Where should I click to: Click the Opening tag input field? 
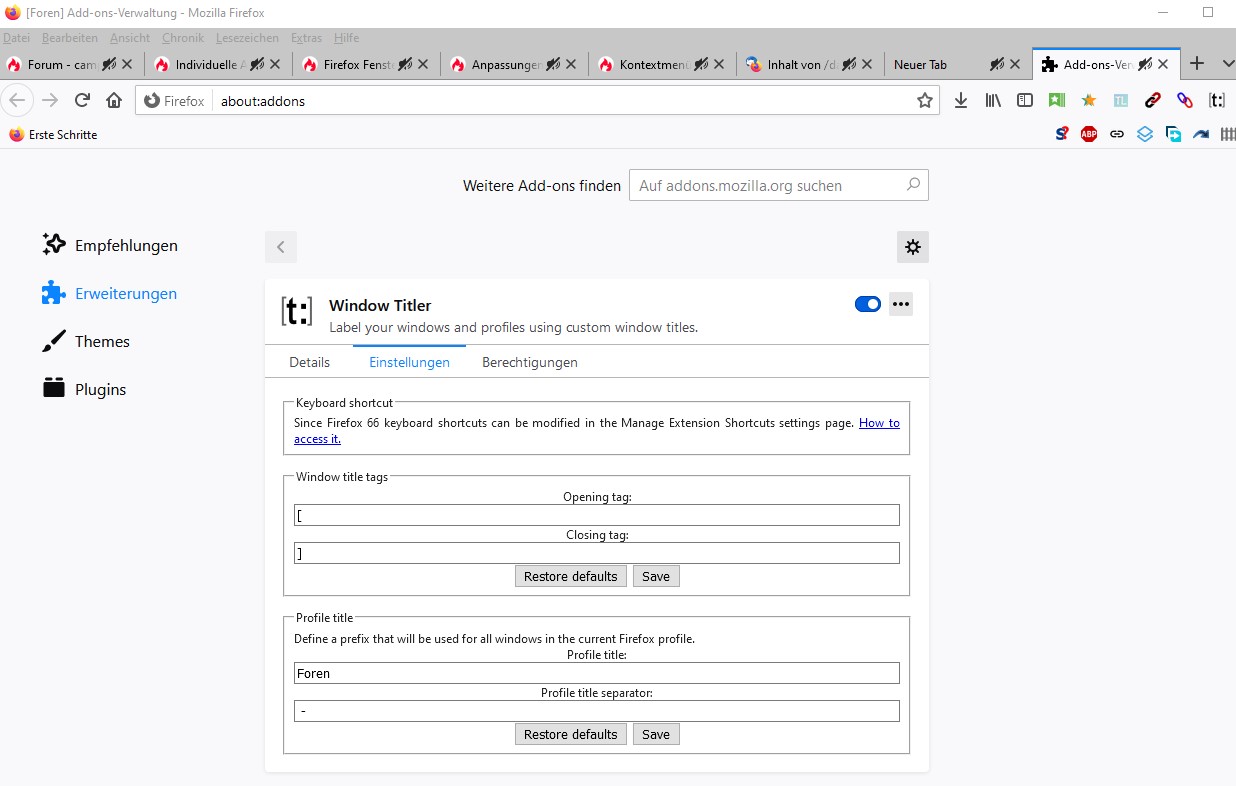pyautogui.click(x=596, y=515)
